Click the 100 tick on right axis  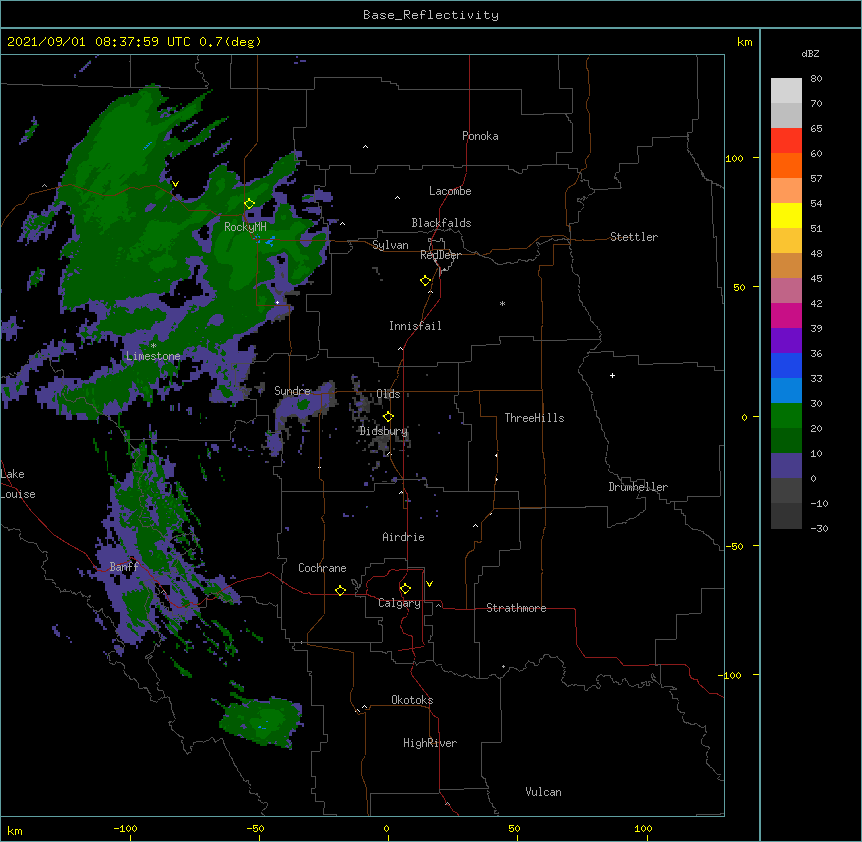point(734,158)
